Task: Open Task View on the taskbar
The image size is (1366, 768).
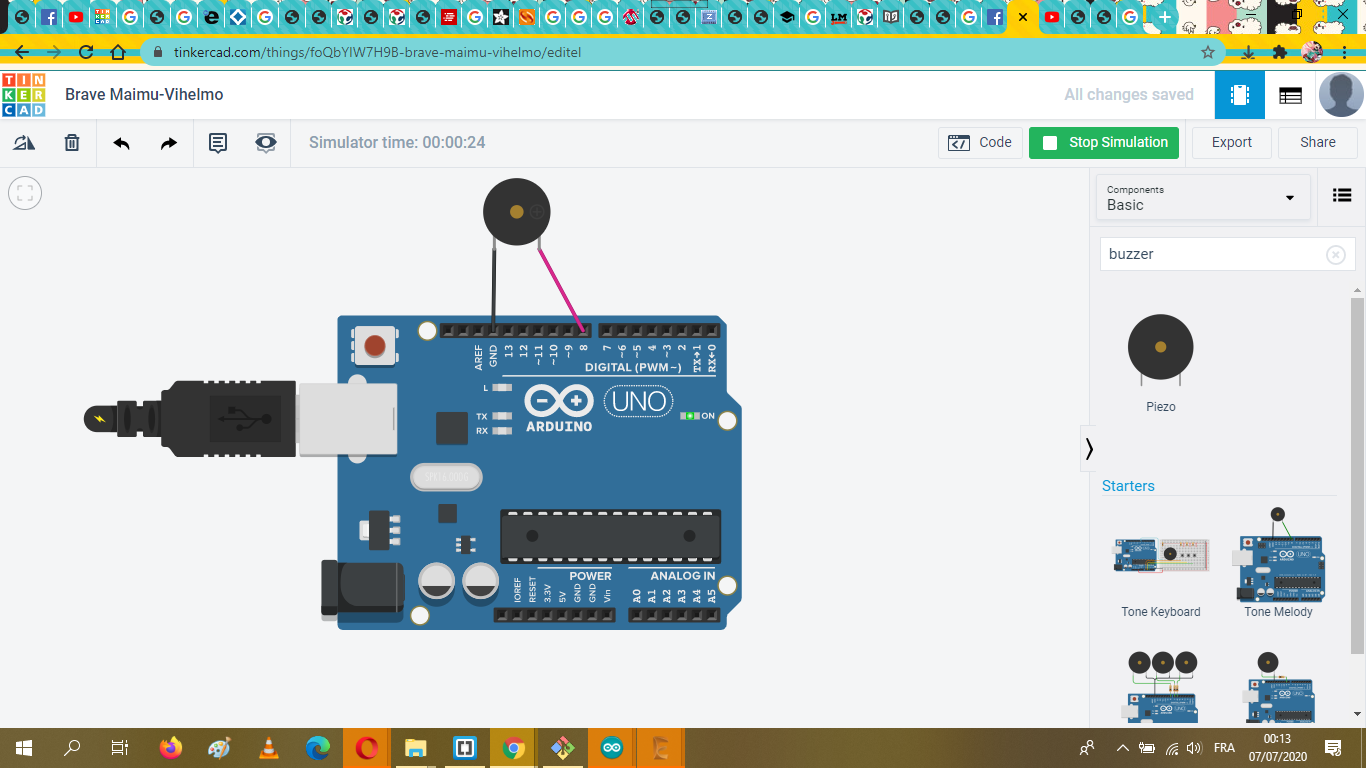Action: click(120, 748)
